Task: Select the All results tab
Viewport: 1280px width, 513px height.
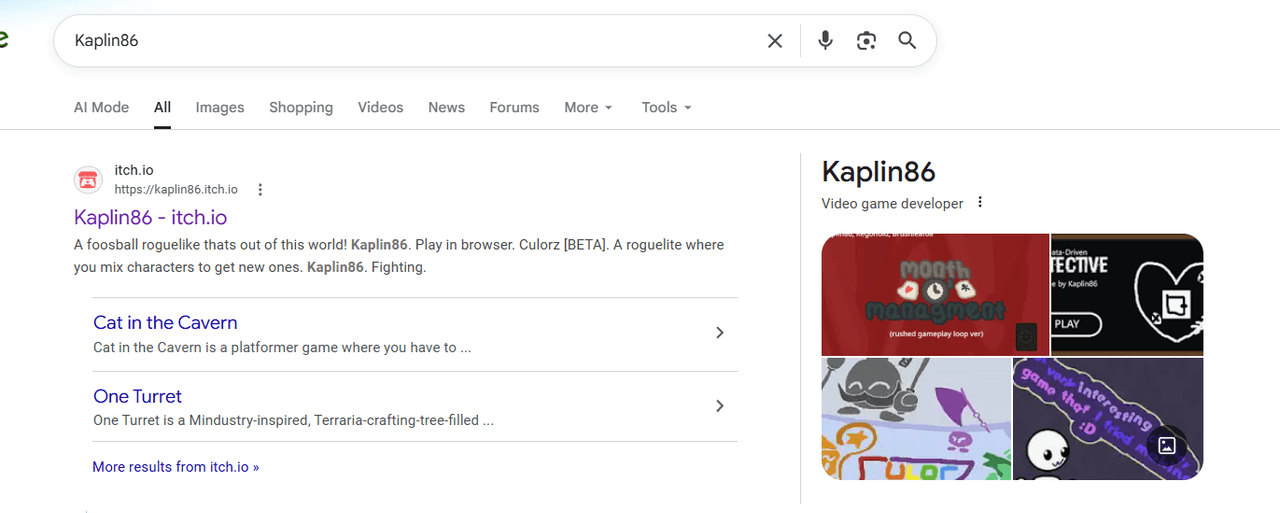Action: (162, 107)
